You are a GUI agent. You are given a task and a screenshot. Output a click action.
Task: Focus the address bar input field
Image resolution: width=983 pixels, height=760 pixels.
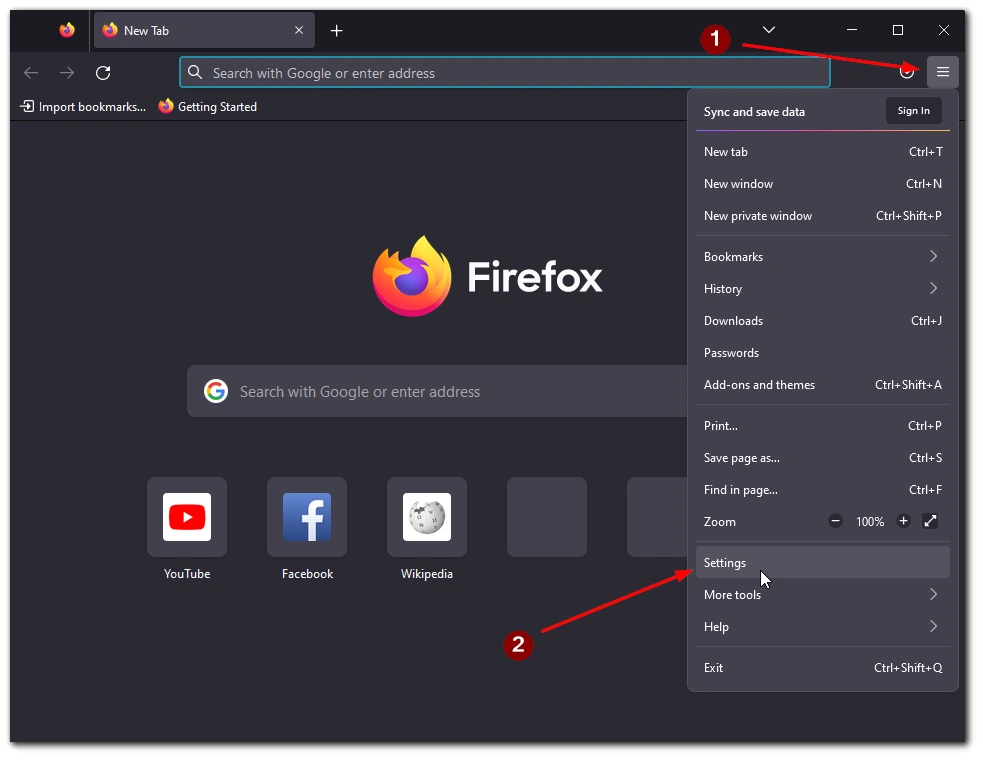[505, 73]
